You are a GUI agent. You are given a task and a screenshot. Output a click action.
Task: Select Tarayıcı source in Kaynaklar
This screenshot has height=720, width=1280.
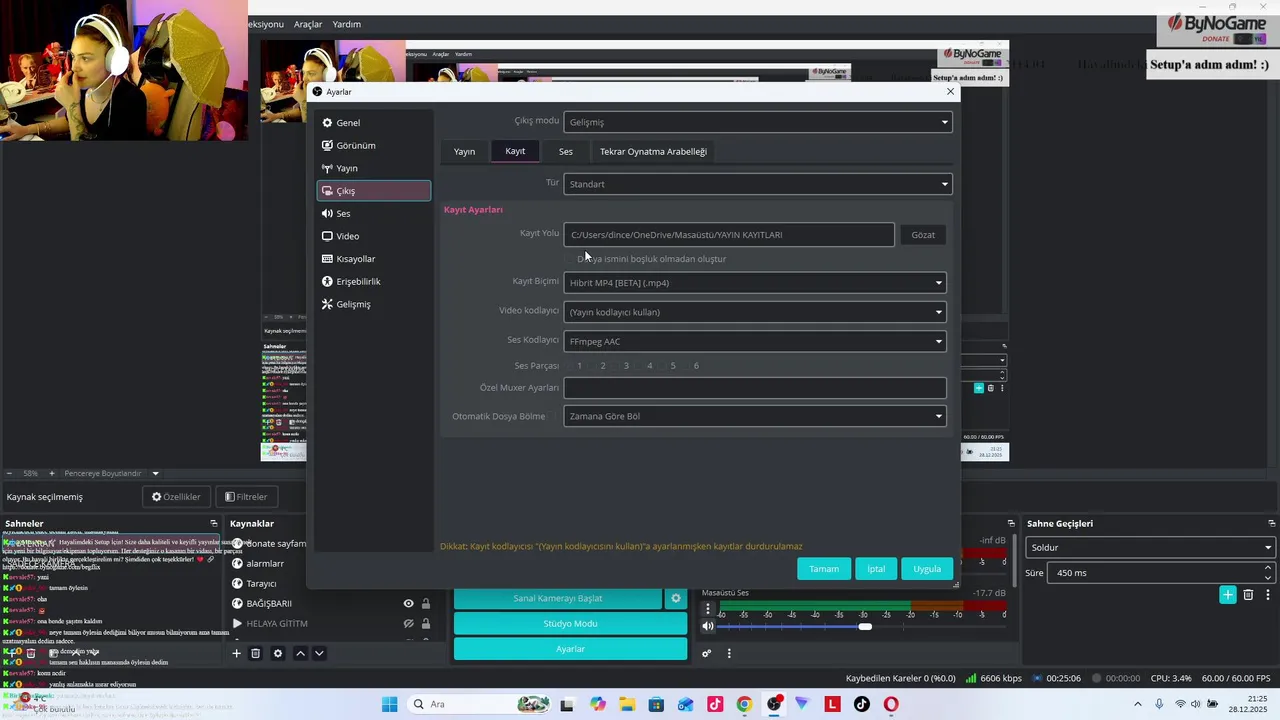tap(261, 583)
